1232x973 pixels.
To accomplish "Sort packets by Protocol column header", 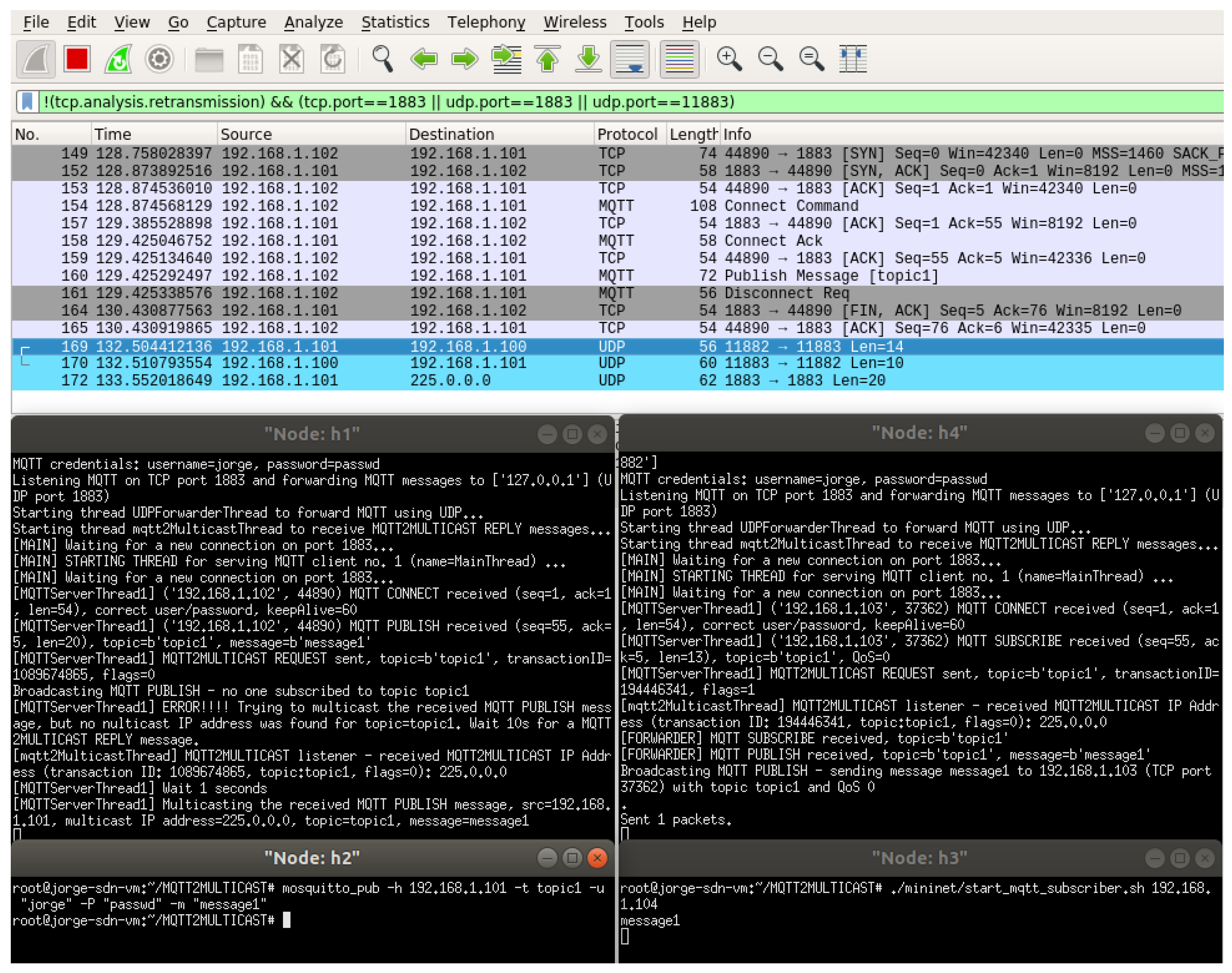I will (627, 135).
